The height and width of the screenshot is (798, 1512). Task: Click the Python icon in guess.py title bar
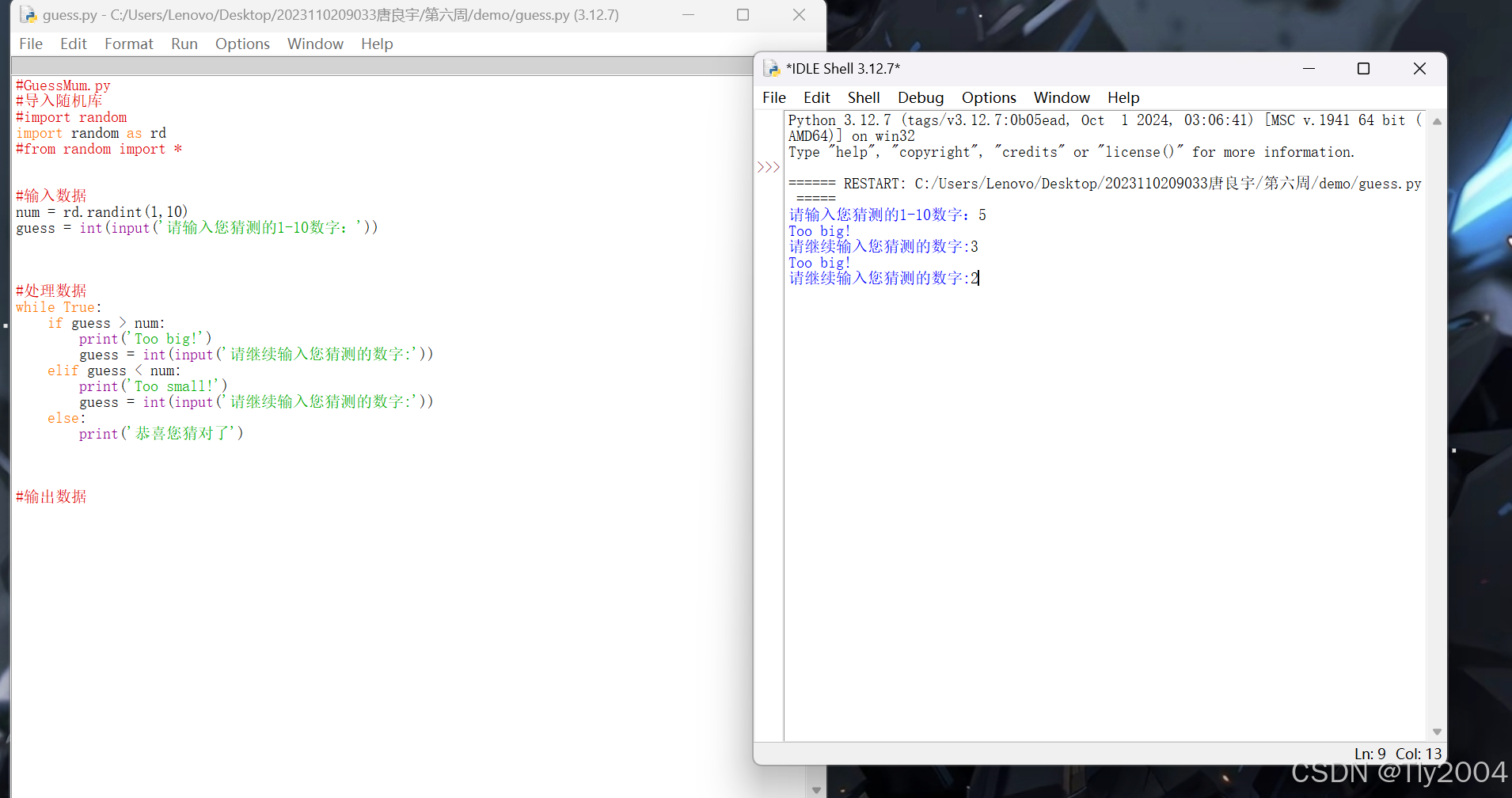coord(28,14)
